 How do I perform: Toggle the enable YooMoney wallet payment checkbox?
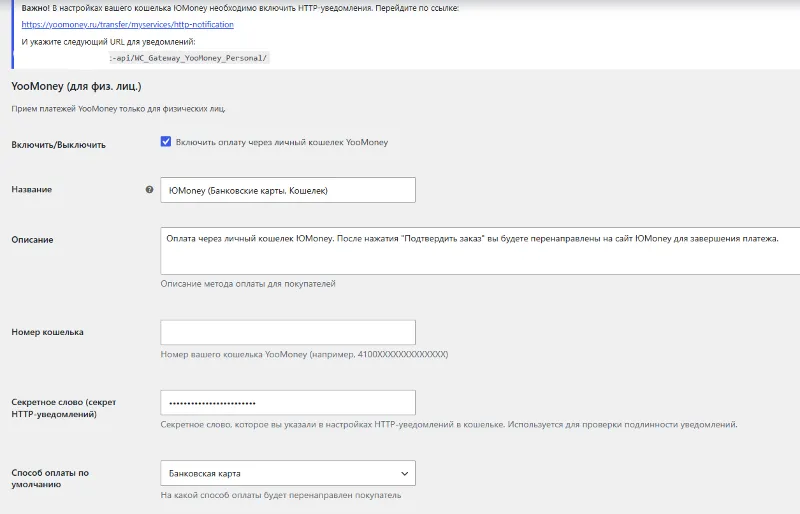(166, 141)
